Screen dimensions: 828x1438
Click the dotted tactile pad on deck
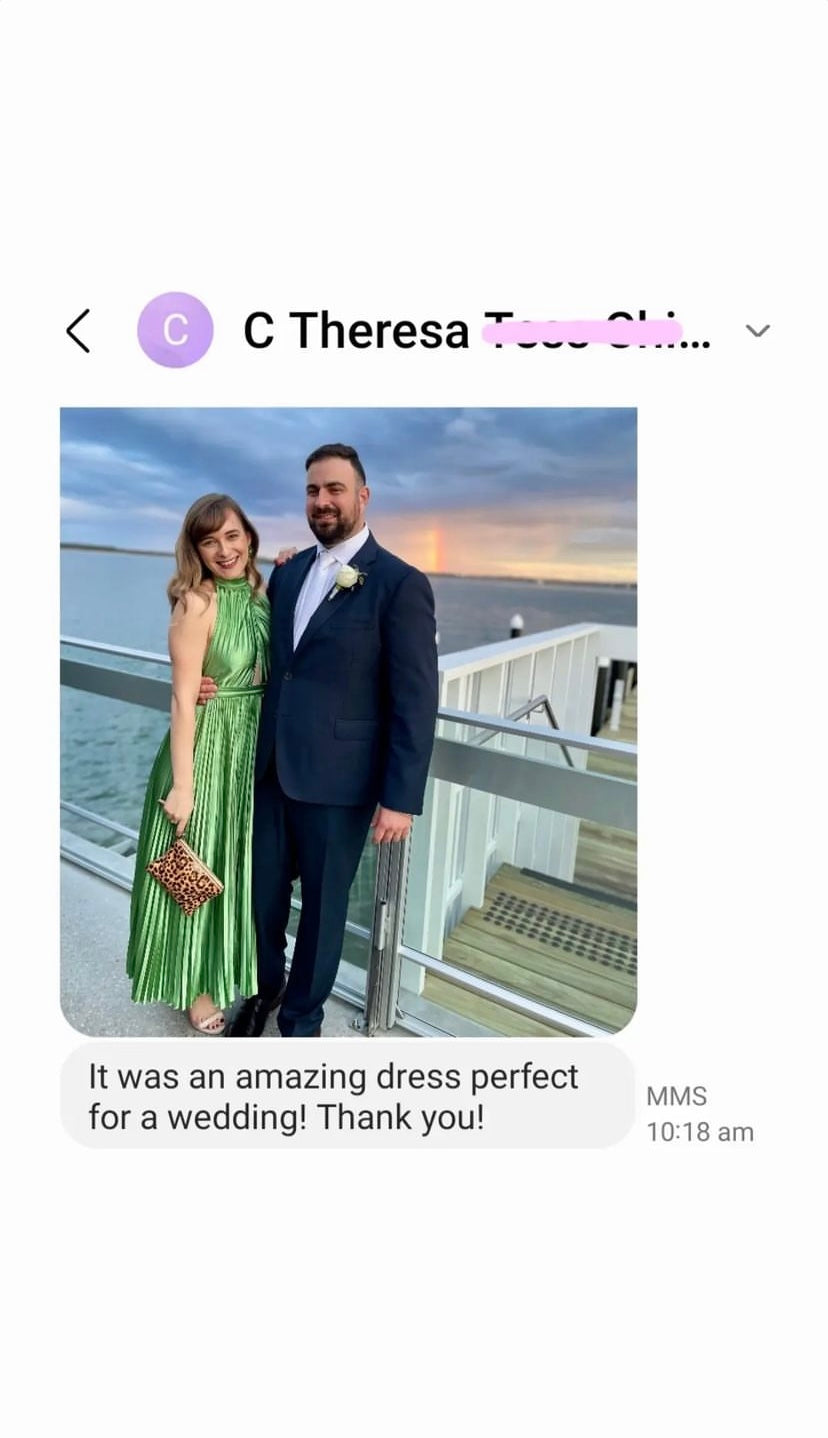point(565,930)
